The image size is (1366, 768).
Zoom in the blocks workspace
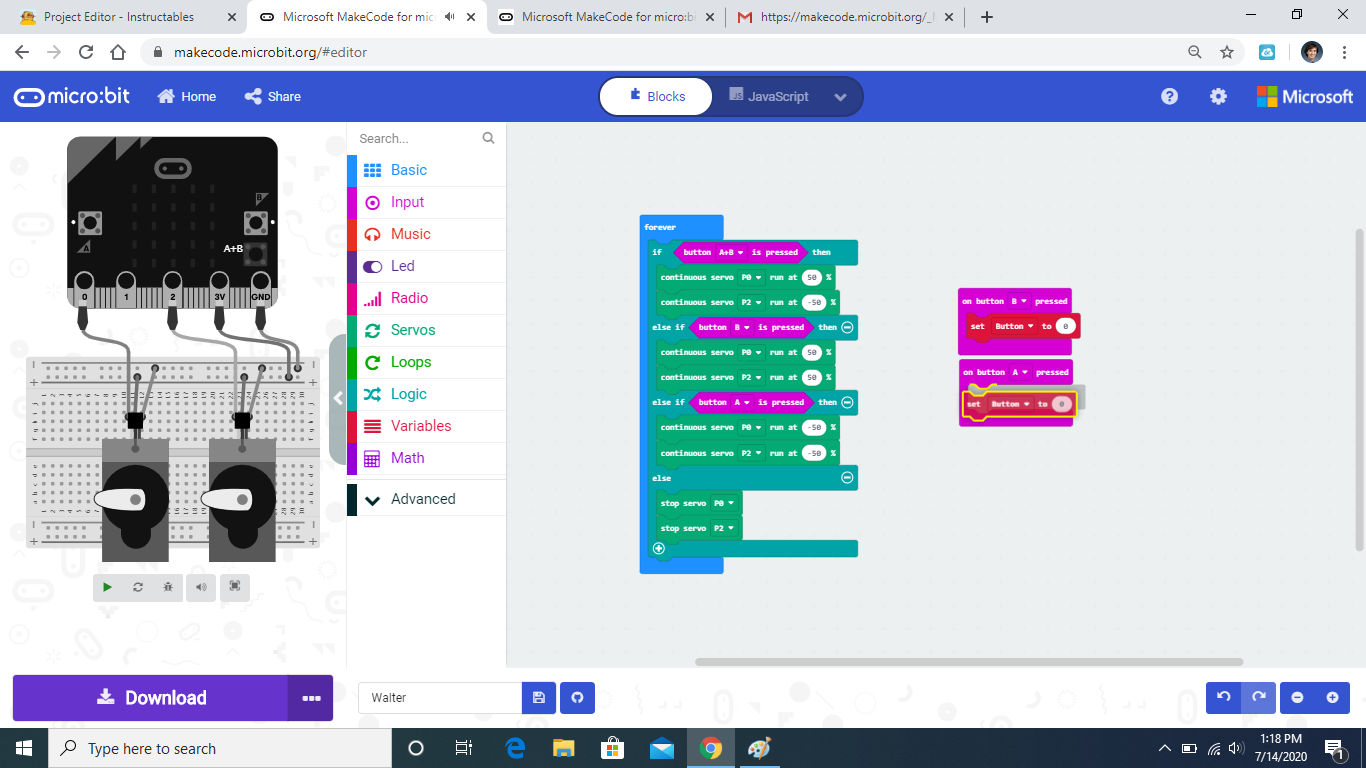(1332, 698)
